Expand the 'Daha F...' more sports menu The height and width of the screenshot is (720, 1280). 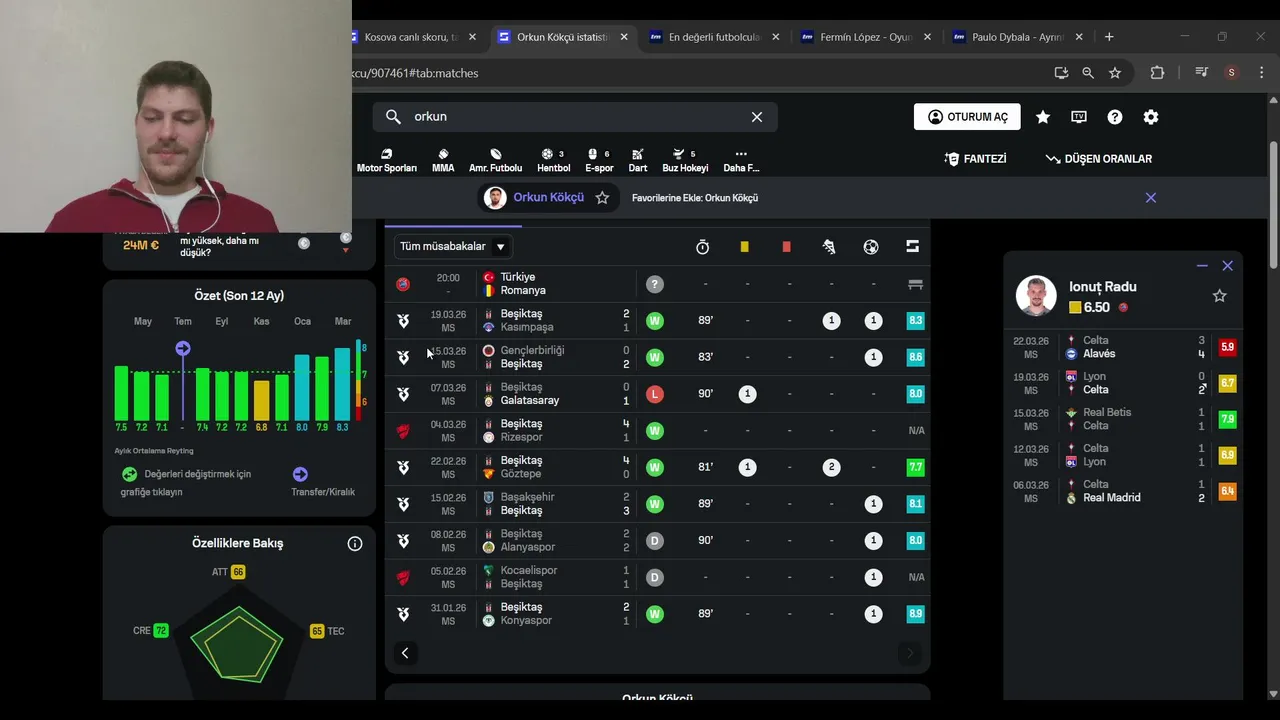tap(741, 161)
